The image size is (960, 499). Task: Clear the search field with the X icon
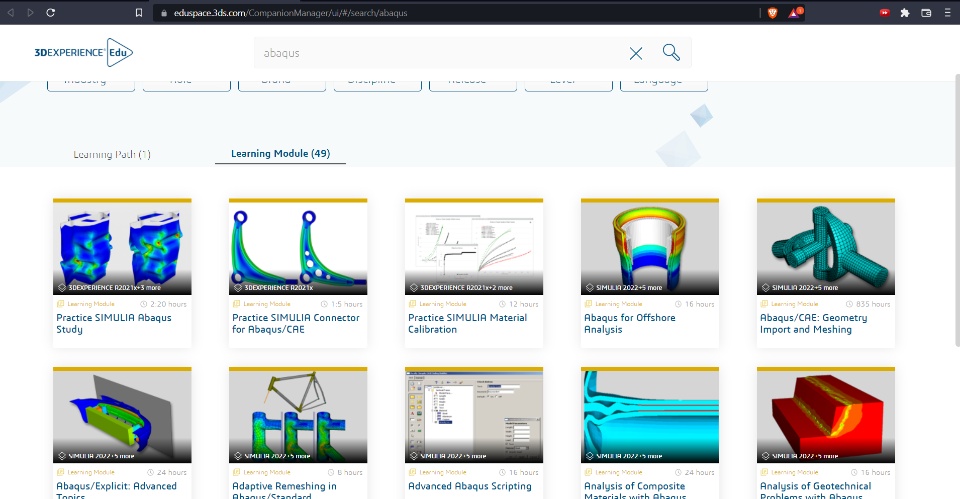(x=636, y=53)
